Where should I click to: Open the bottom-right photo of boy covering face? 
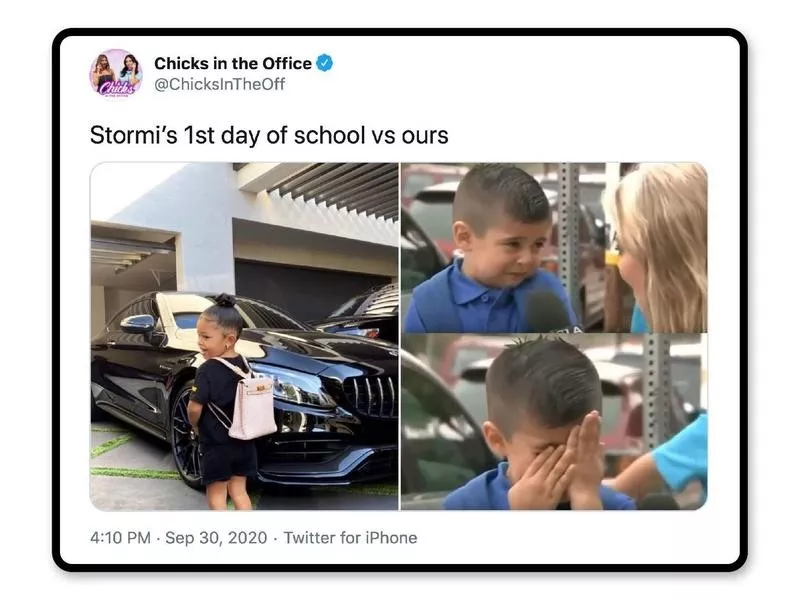tap(554, 422)
